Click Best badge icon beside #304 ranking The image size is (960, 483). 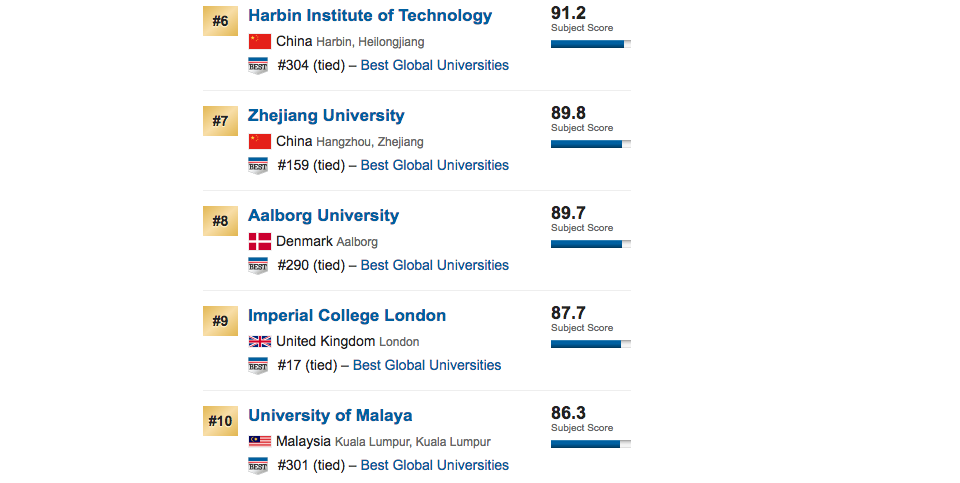click(x=258, y=66)
